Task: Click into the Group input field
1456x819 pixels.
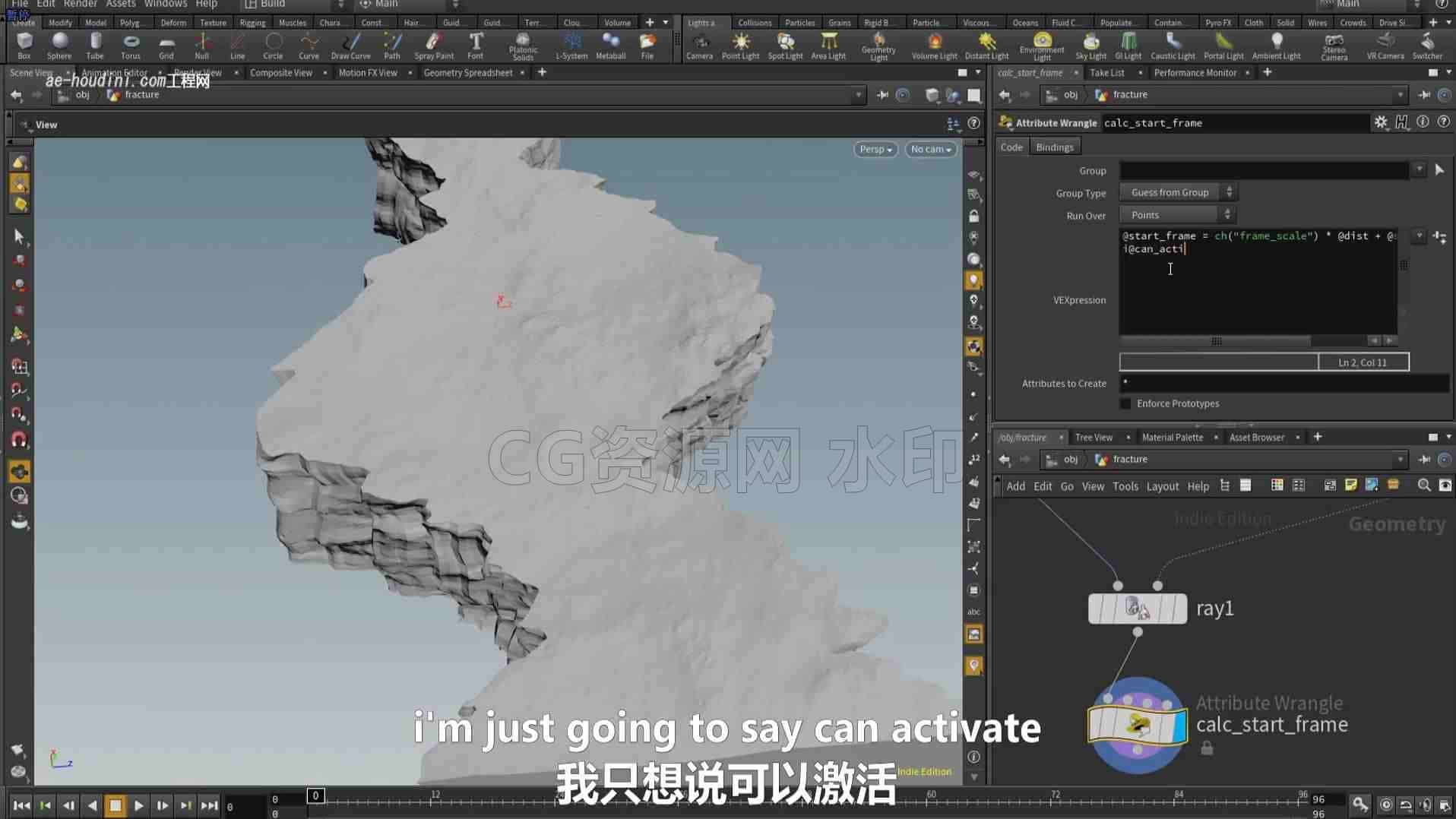Action: (x=1265, y=170)
